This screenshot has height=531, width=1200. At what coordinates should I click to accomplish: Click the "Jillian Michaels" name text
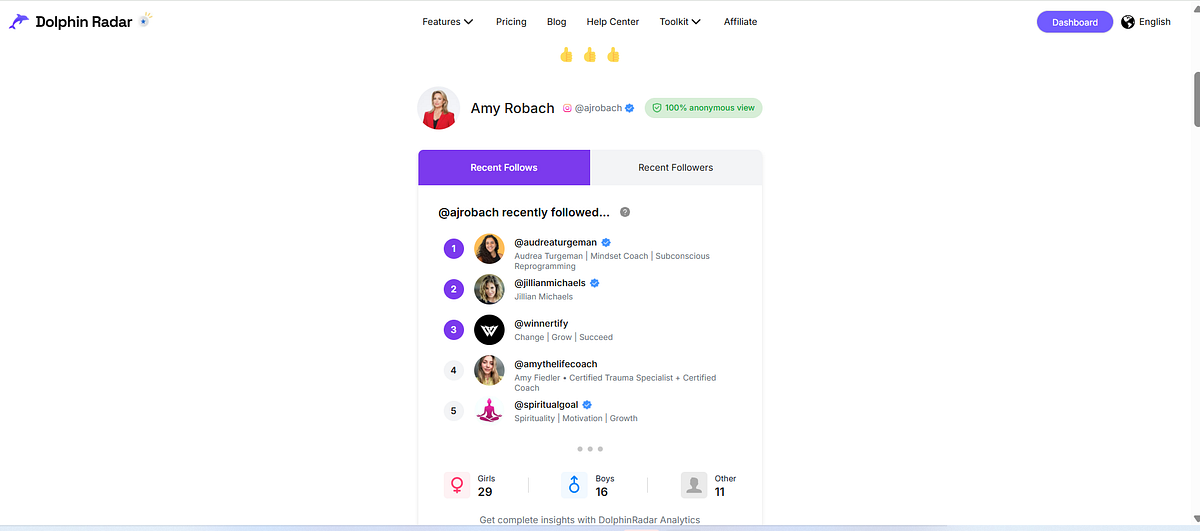(544, 297)
